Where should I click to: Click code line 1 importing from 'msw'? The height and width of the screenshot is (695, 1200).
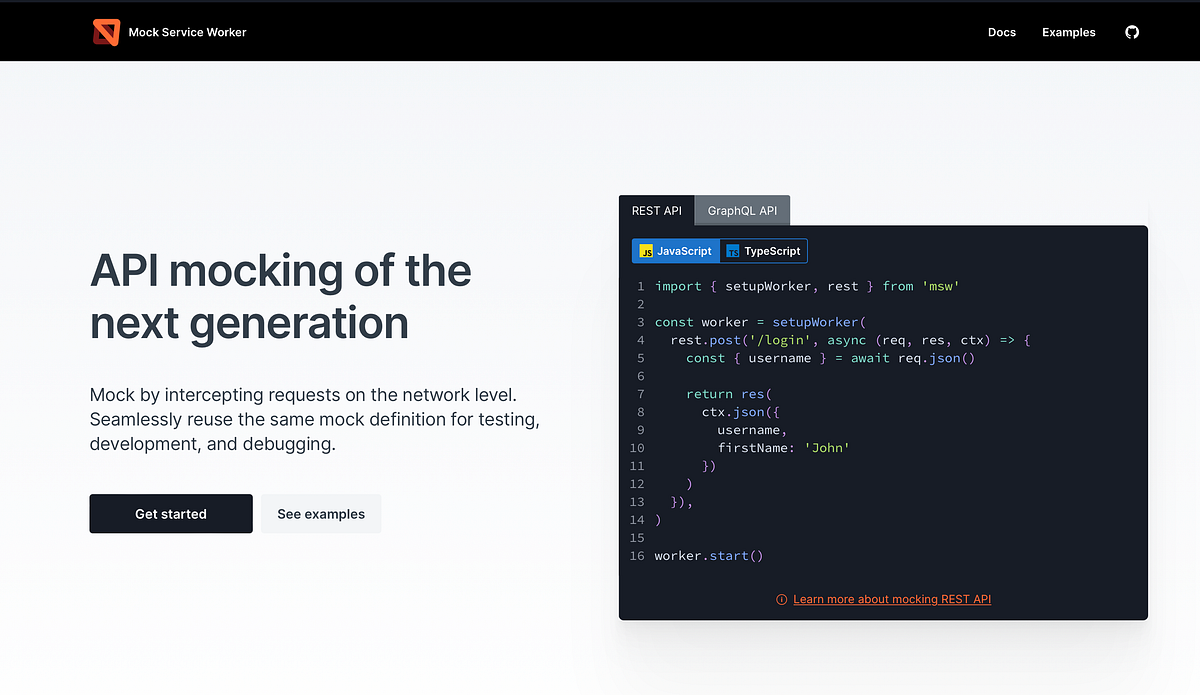point(807,286)
